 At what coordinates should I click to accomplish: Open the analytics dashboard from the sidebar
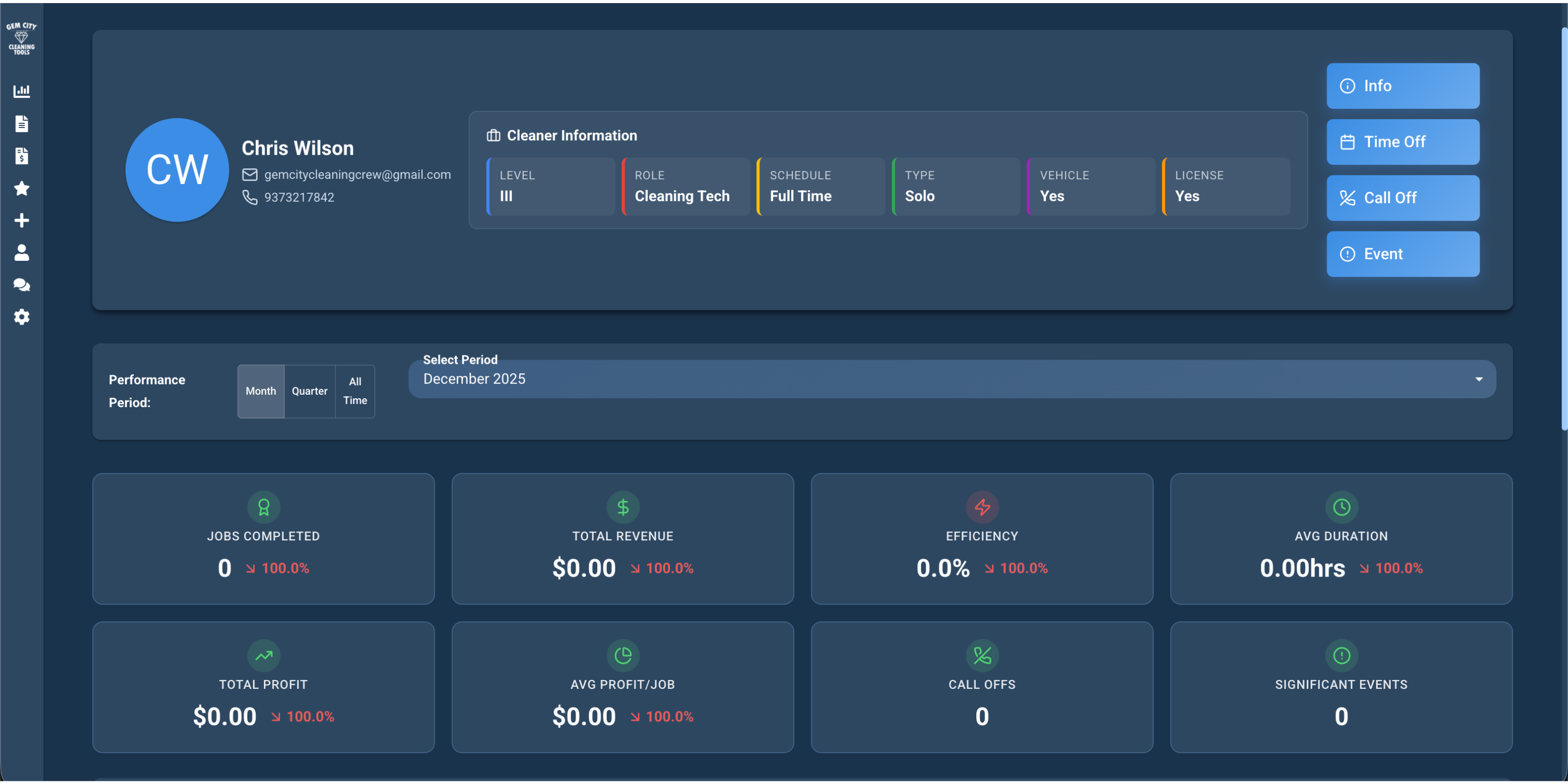[x=22, y=91]
